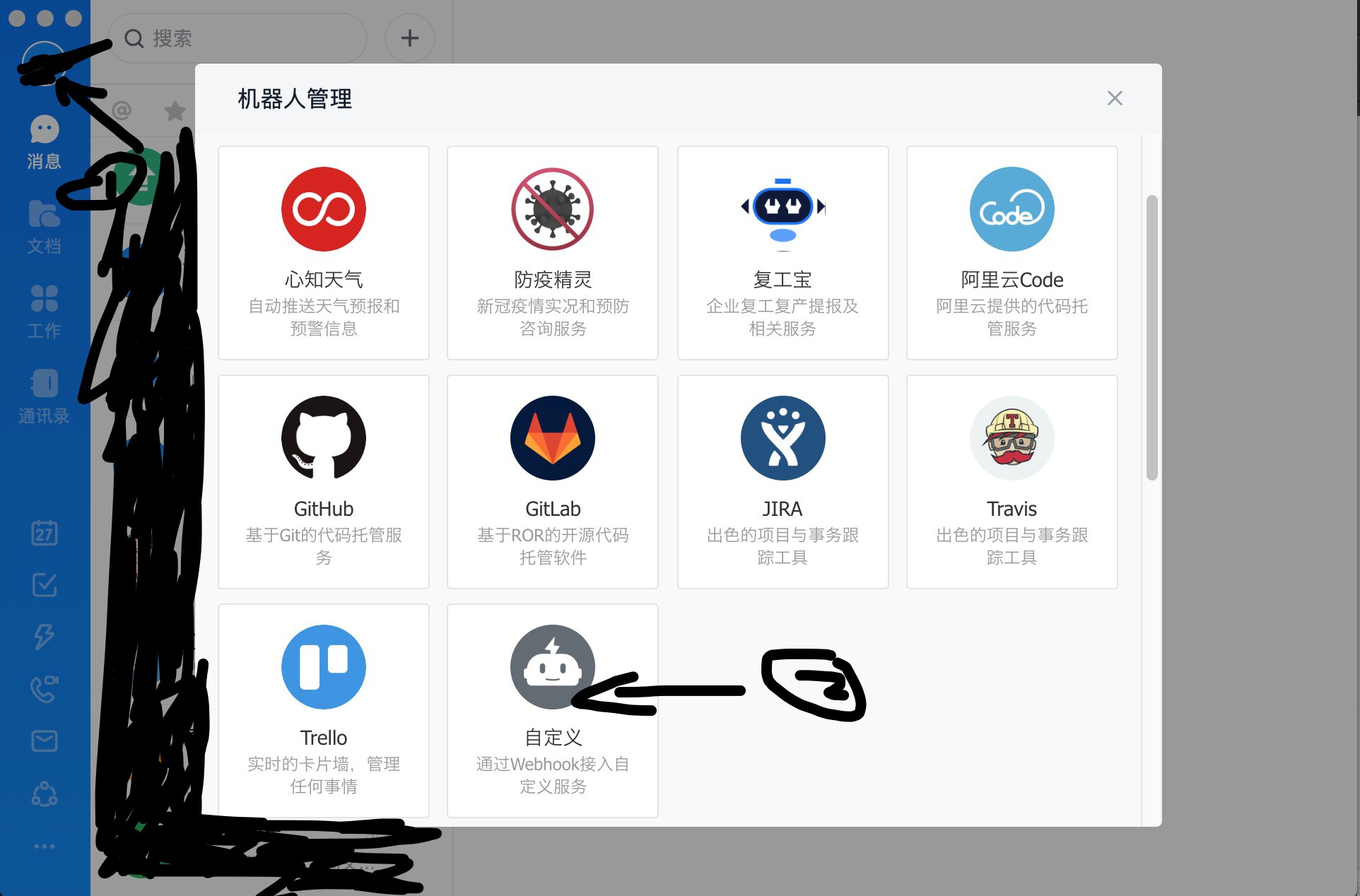Choose the Trello board robot icon
Viewport: 1360px width, 896px height.
pos(324,667)
